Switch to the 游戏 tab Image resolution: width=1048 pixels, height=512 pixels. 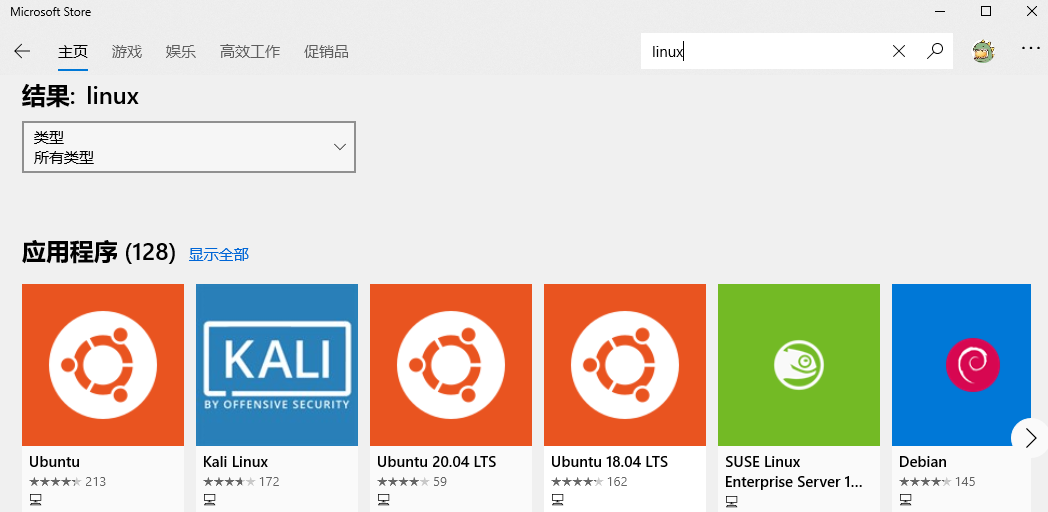(x=126, y=51)
